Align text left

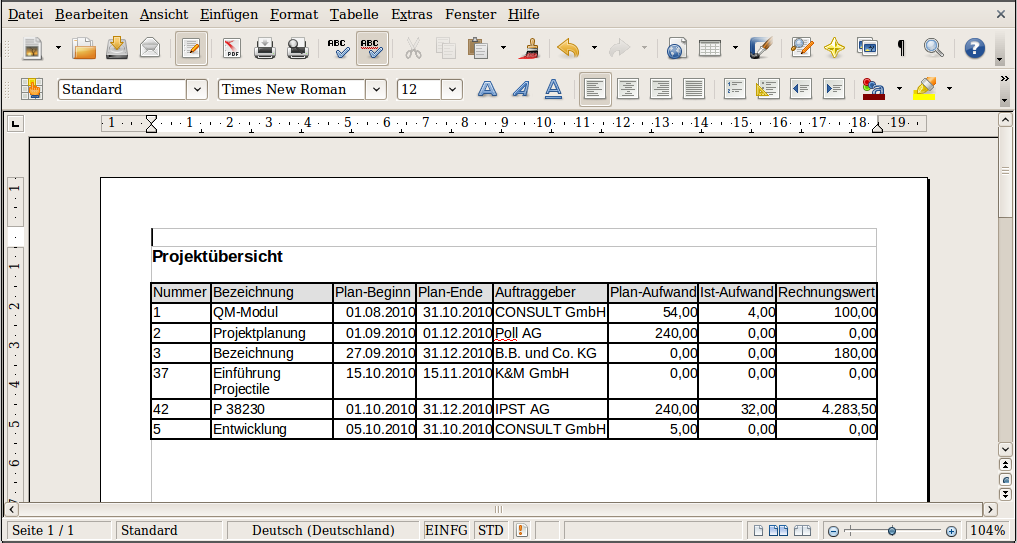pos(595,89)
